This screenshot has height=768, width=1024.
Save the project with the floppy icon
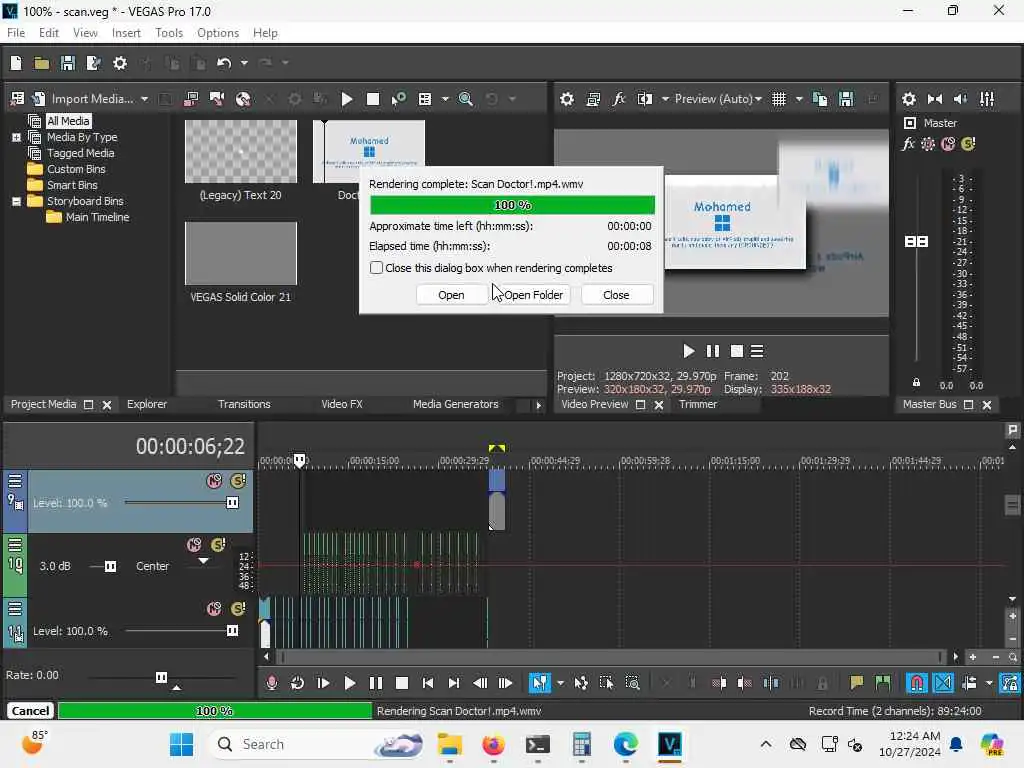(68, 63)
